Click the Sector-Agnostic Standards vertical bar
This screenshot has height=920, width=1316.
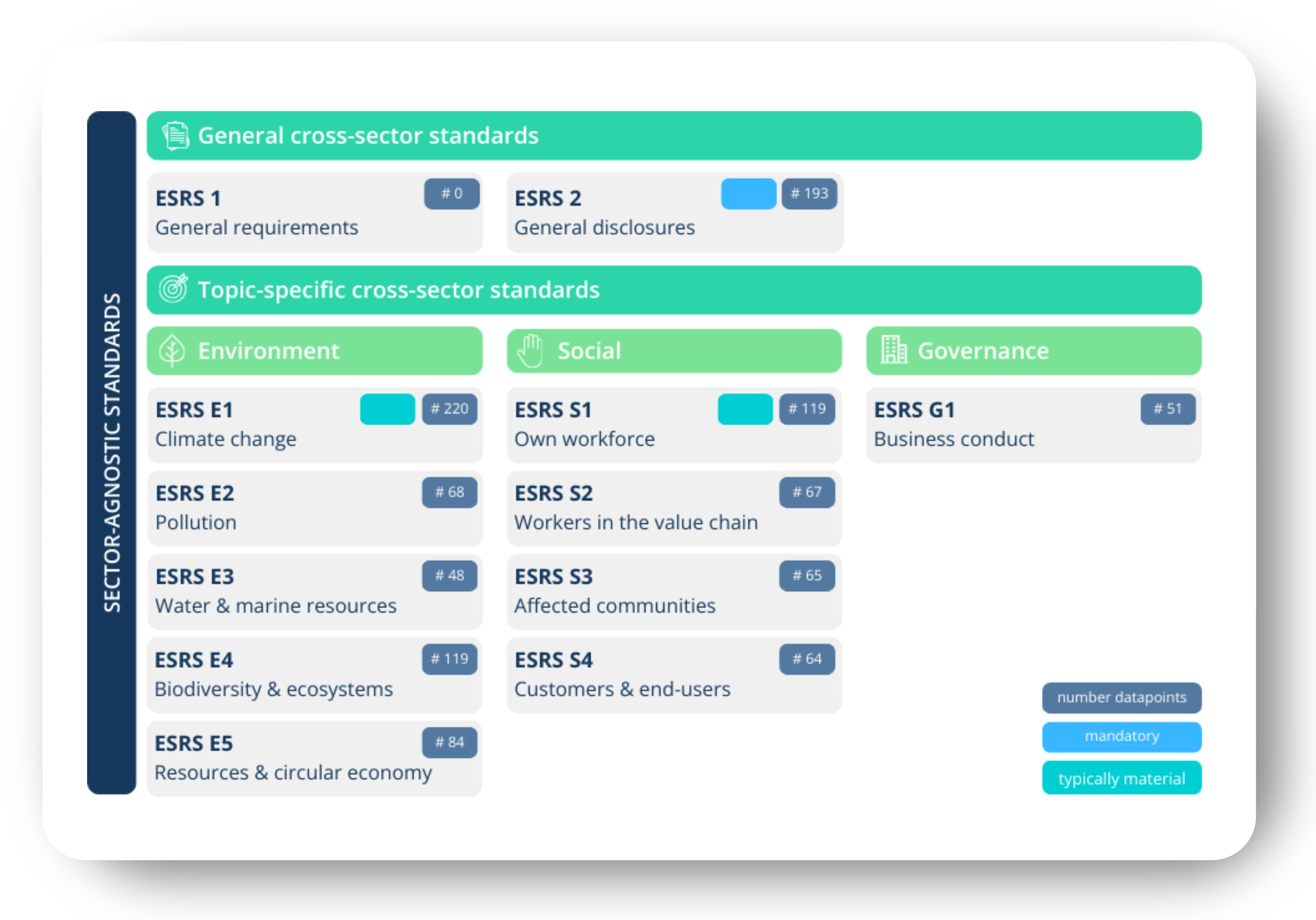point(112,452)
